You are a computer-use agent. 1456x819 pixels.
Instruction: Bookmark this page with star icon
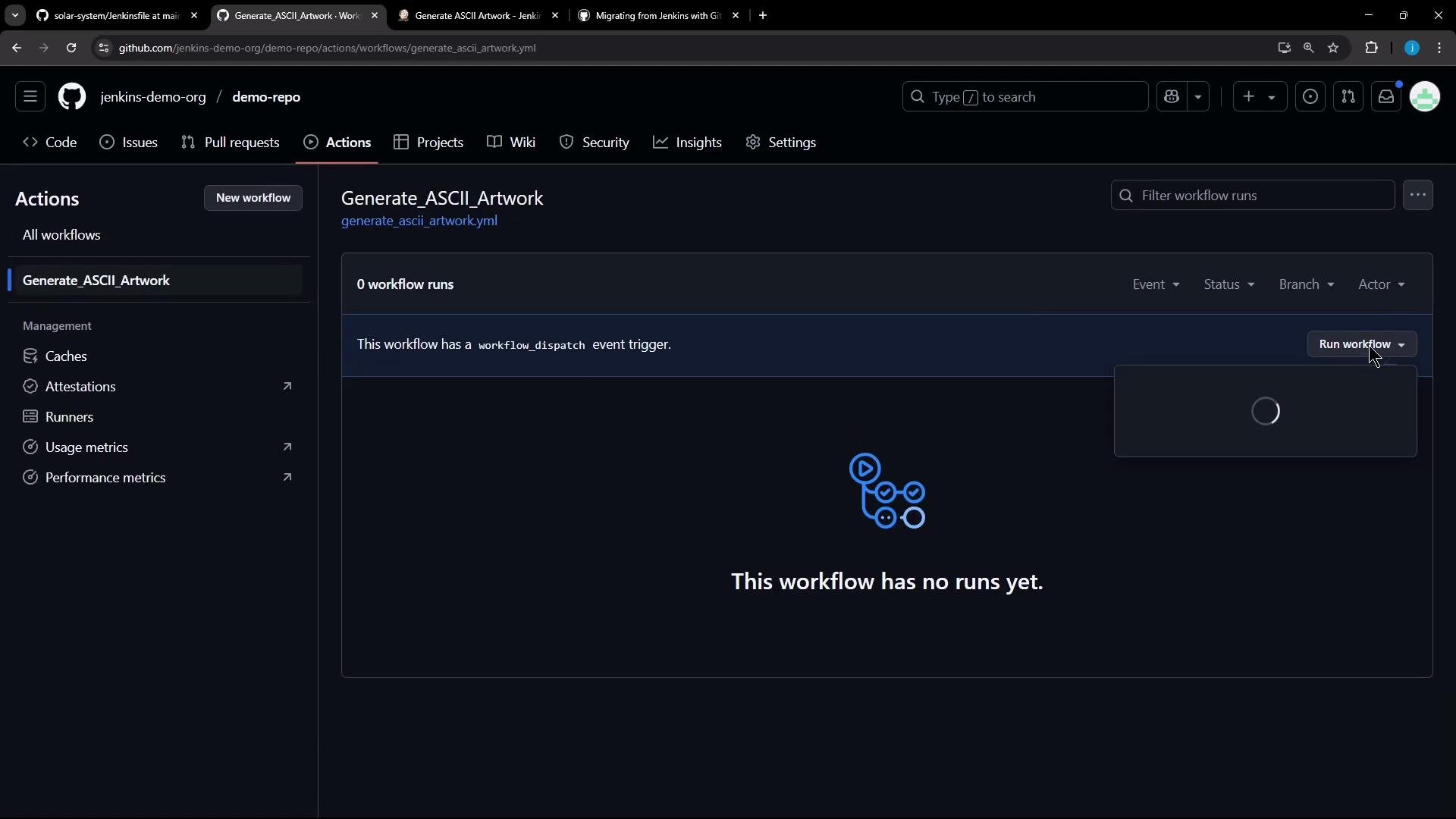[1333, 48]
